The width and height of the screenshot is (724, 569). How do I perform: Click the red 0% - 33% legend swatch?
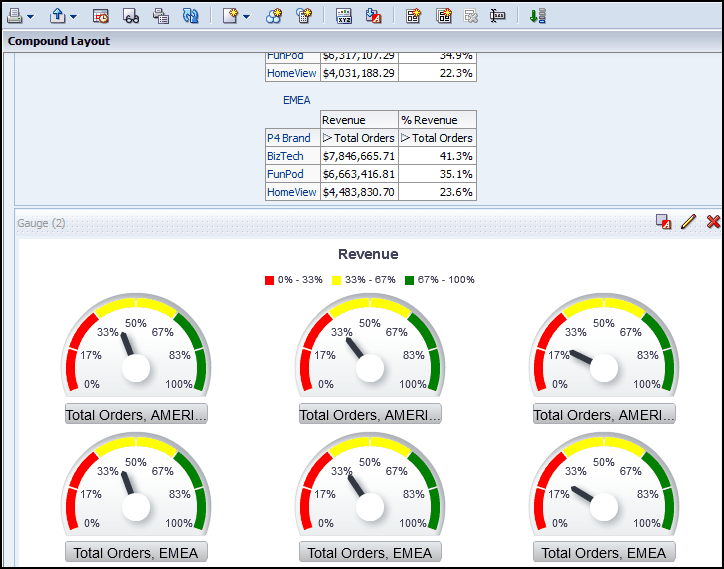(269, 280)
